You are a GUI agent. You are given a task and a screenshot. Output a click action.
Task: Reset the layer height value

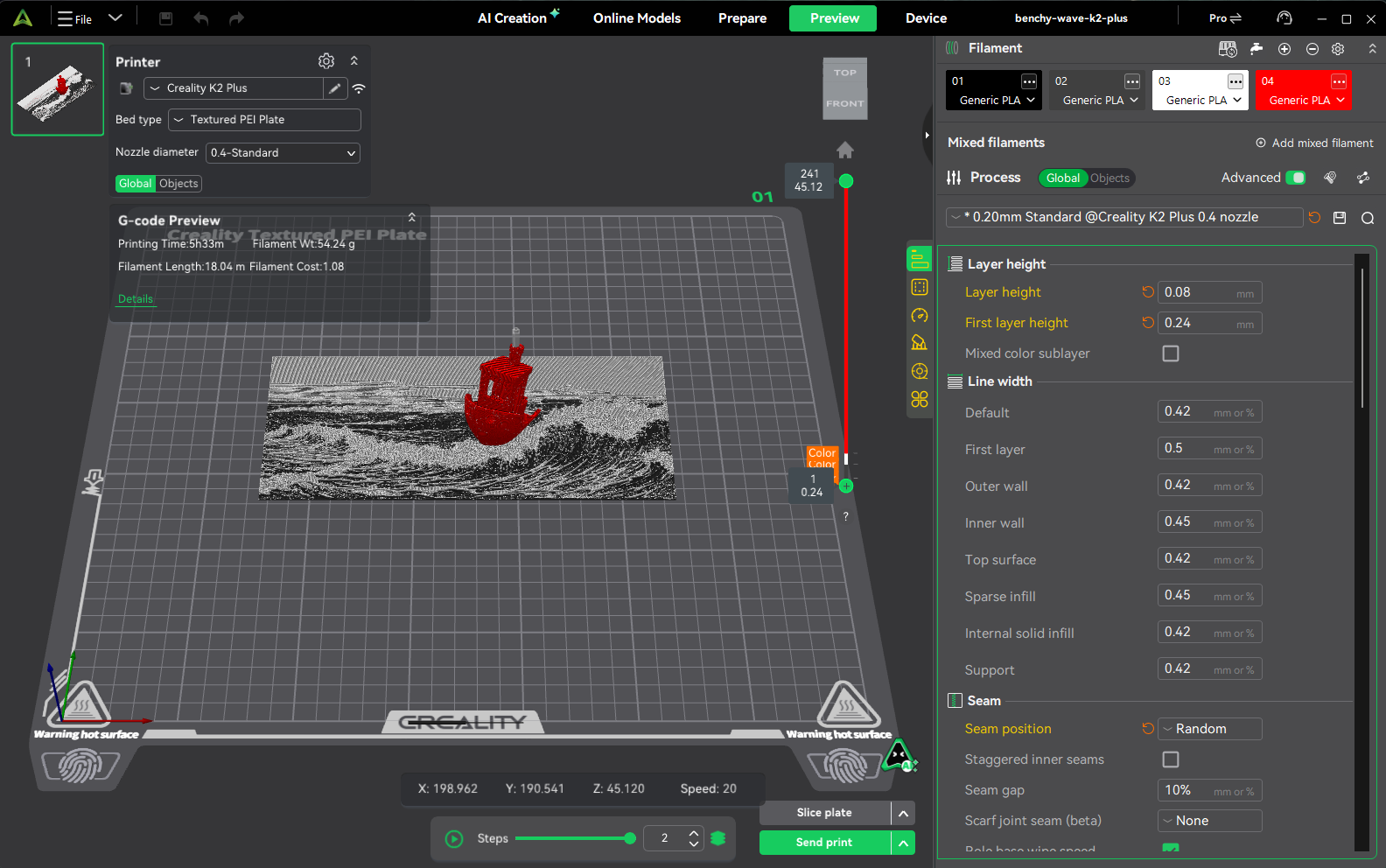pos(1148,292)
